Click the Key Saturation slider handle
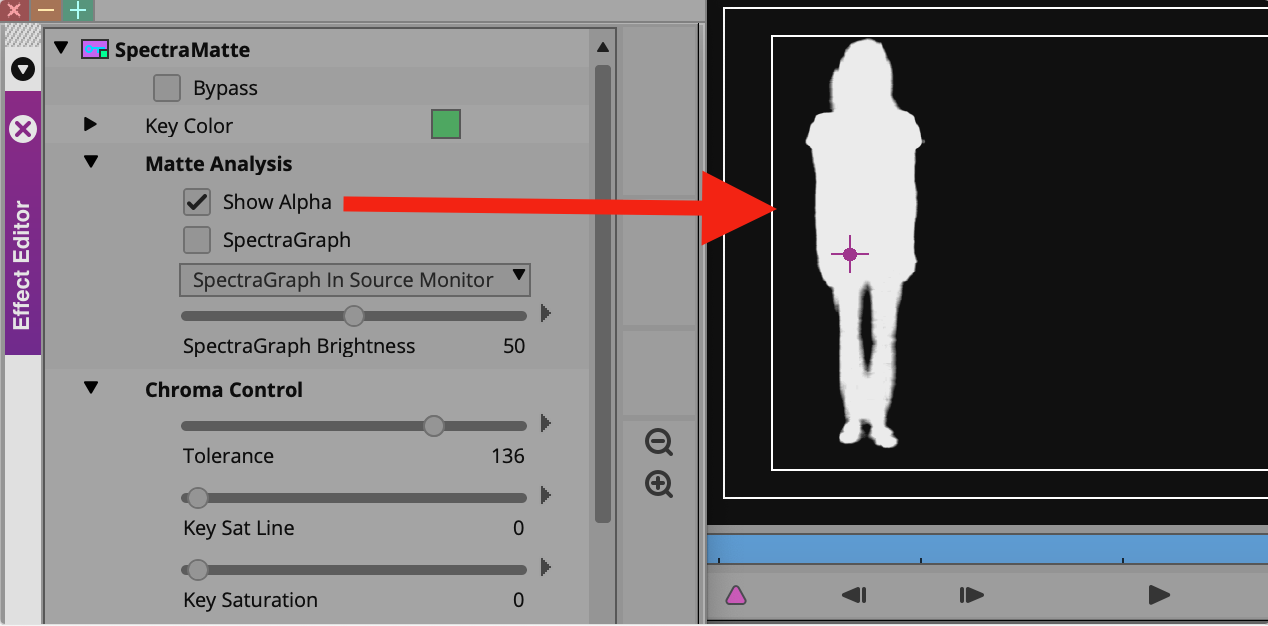This screenshot has height=626, width=1268. click(x=198, y=570)
